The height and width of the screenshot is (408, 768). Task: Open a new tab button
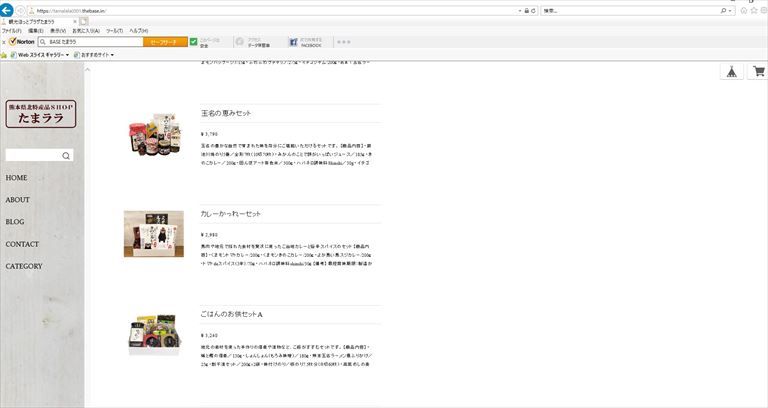click(84, 22)
